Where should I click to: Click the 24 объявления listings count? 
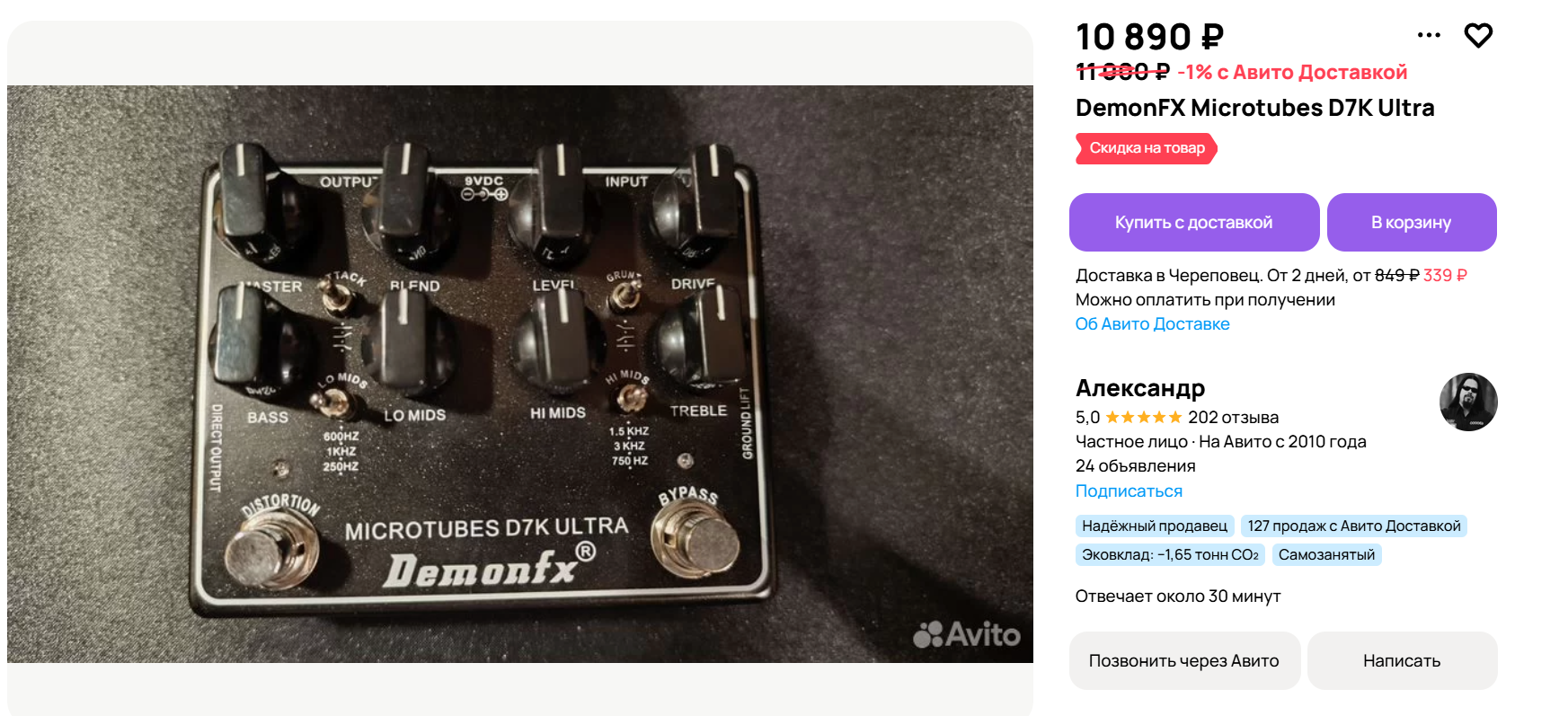coord(1136,466)
